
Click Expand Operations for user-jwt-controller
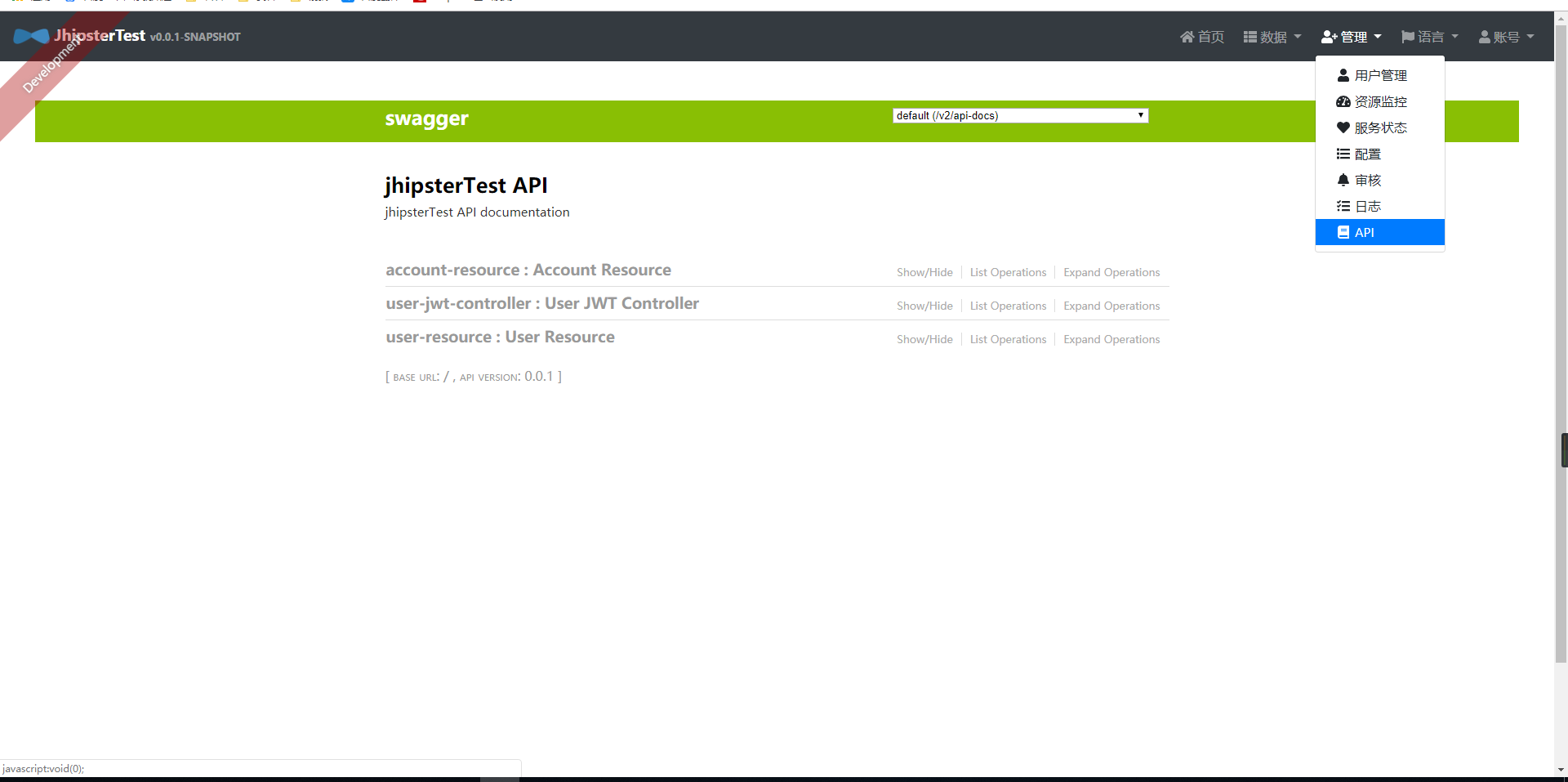pyautogui.click(x=1111, y=306)
